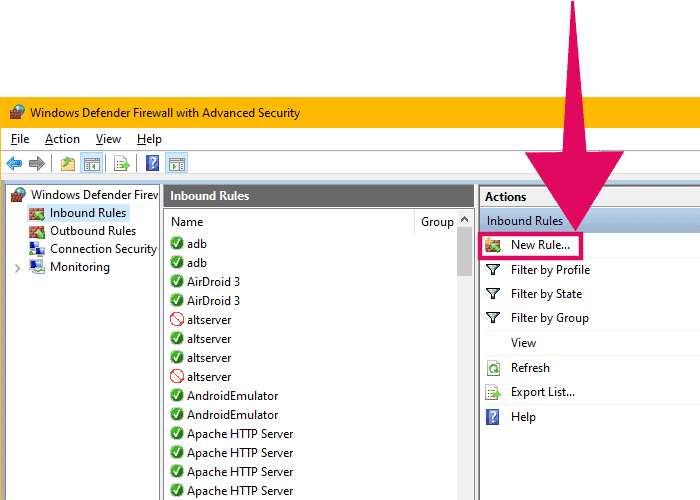Click the Forward arrow toolbar icon
700x500 pixels.
point(37,163)
